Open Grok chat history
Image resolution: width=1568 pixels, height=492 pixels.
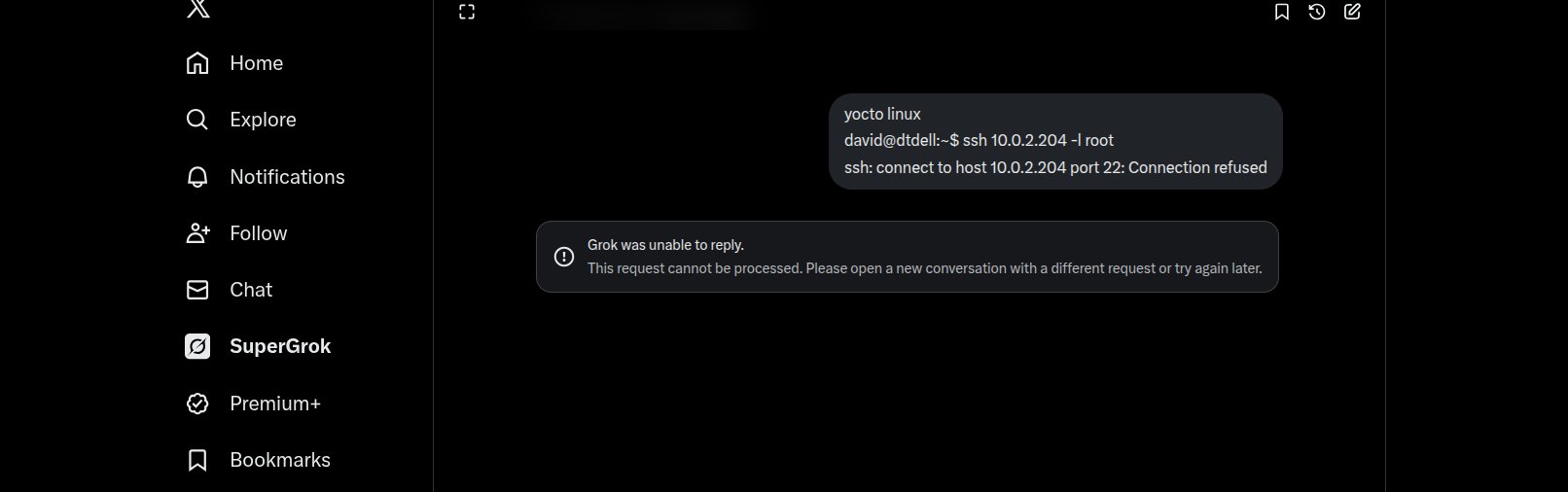pos(1317,12)
